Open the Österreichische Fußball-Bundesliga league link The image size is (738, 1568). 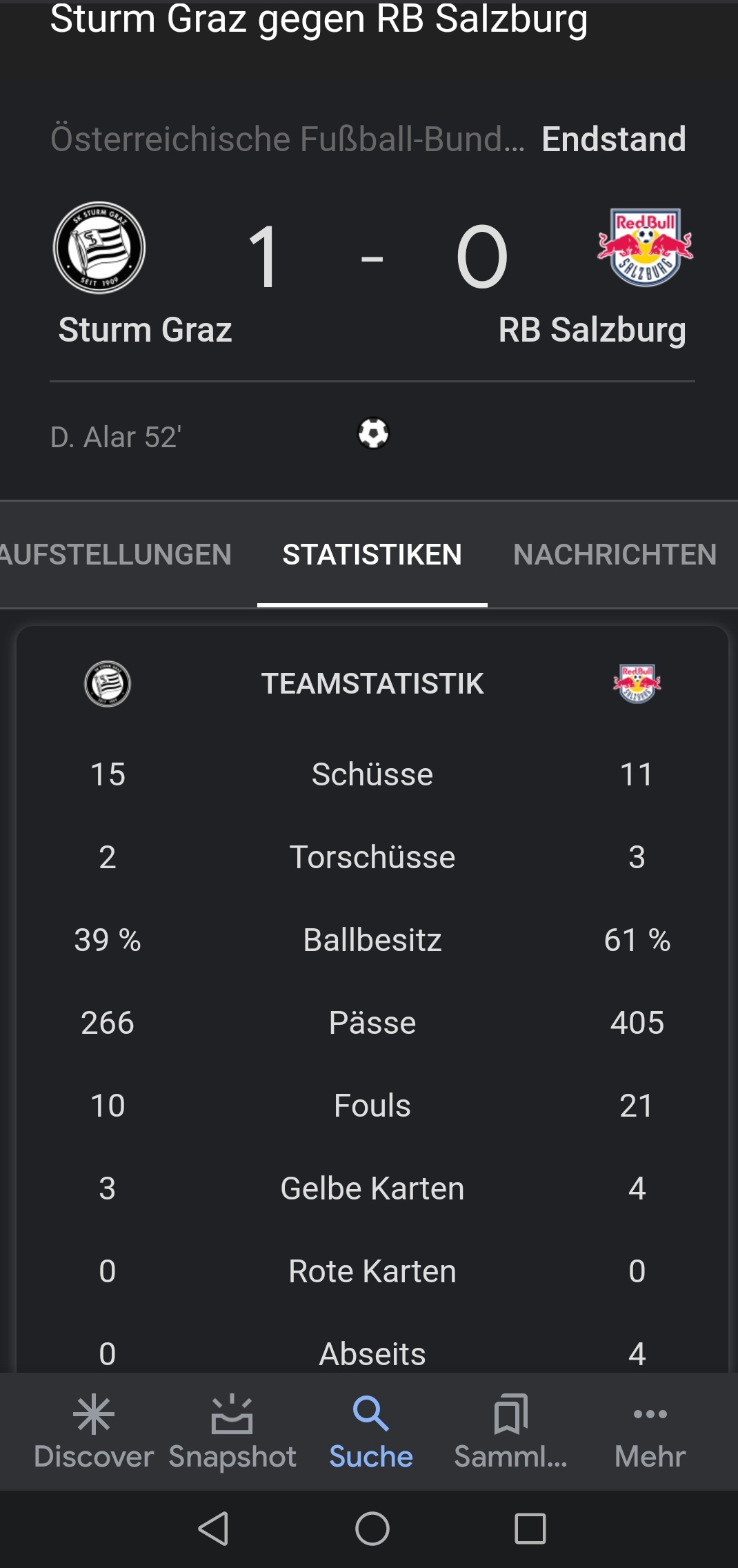[x=288, y=139]
